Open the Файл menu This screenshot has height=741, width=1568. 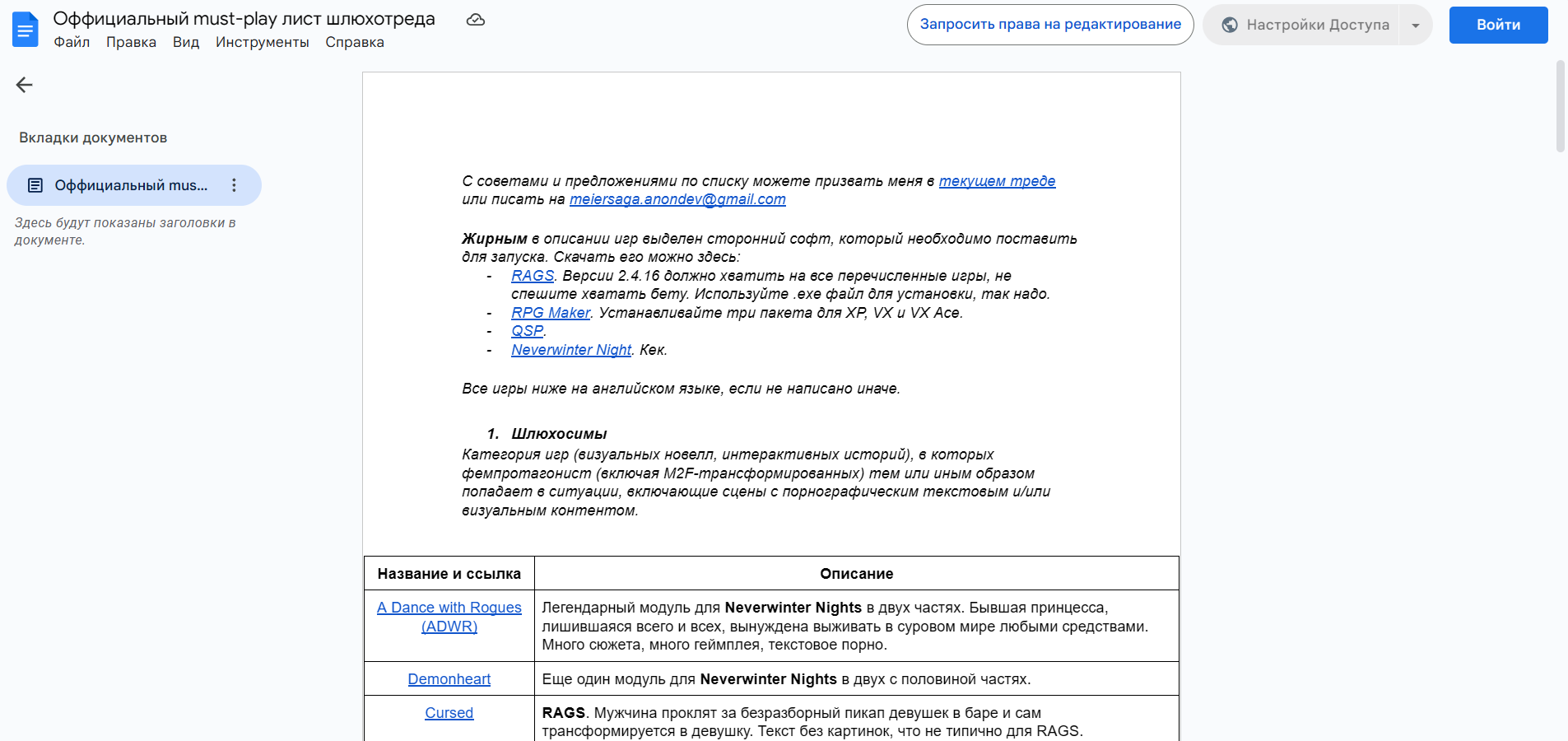pos(72,42)
